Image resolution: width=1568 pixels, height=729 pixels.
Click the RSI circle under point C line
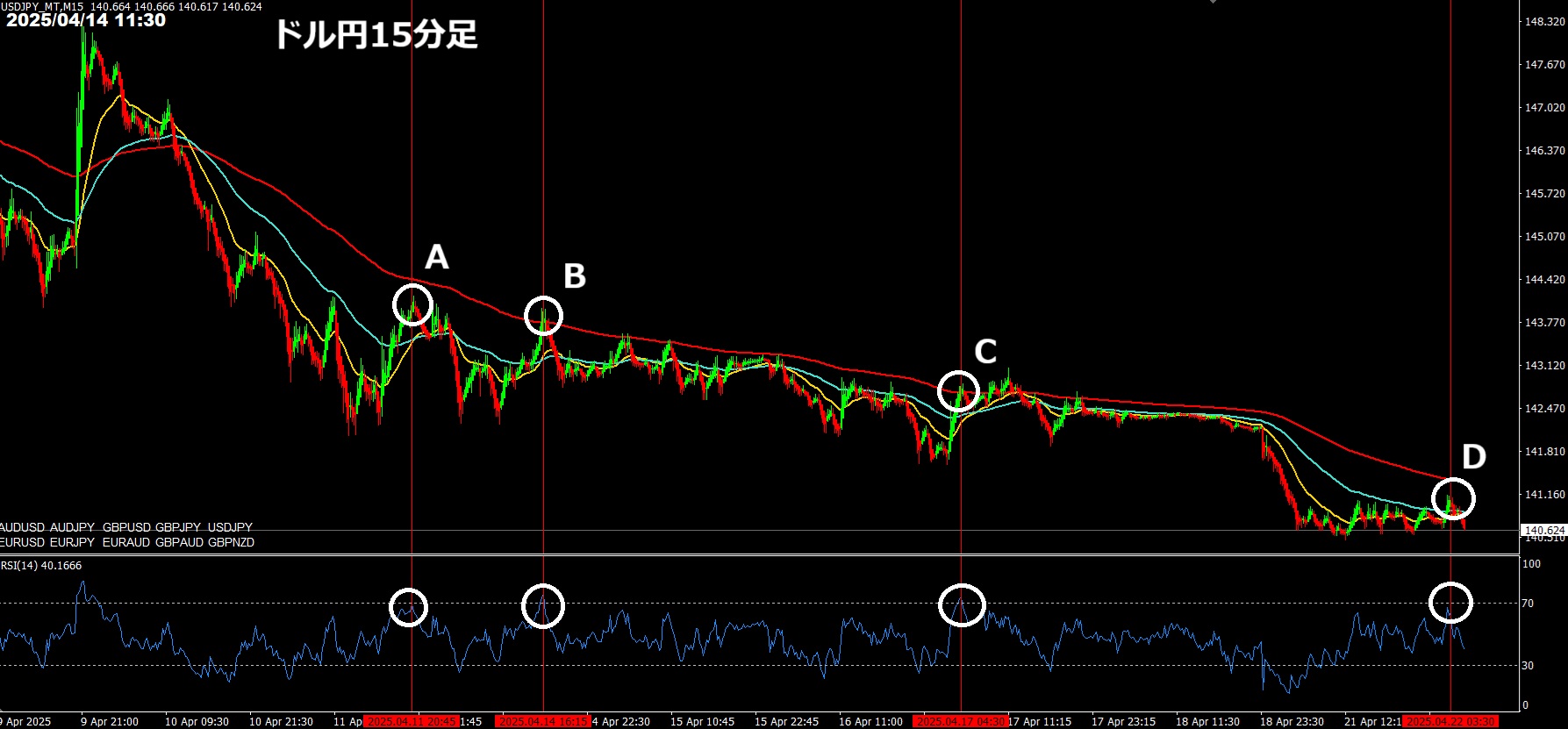click(963, 605)
